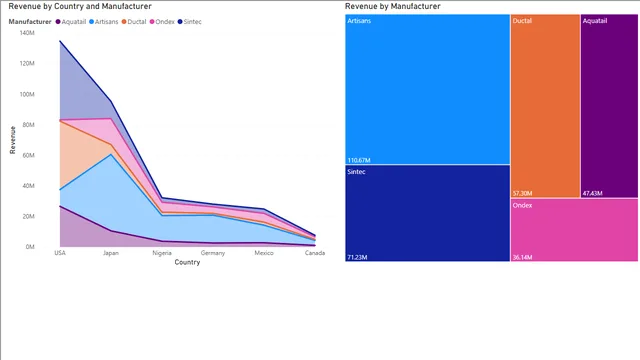The image size is (640, 360).
Task: Click the 100M revenue axis tick
Action: tap(27, 94)
